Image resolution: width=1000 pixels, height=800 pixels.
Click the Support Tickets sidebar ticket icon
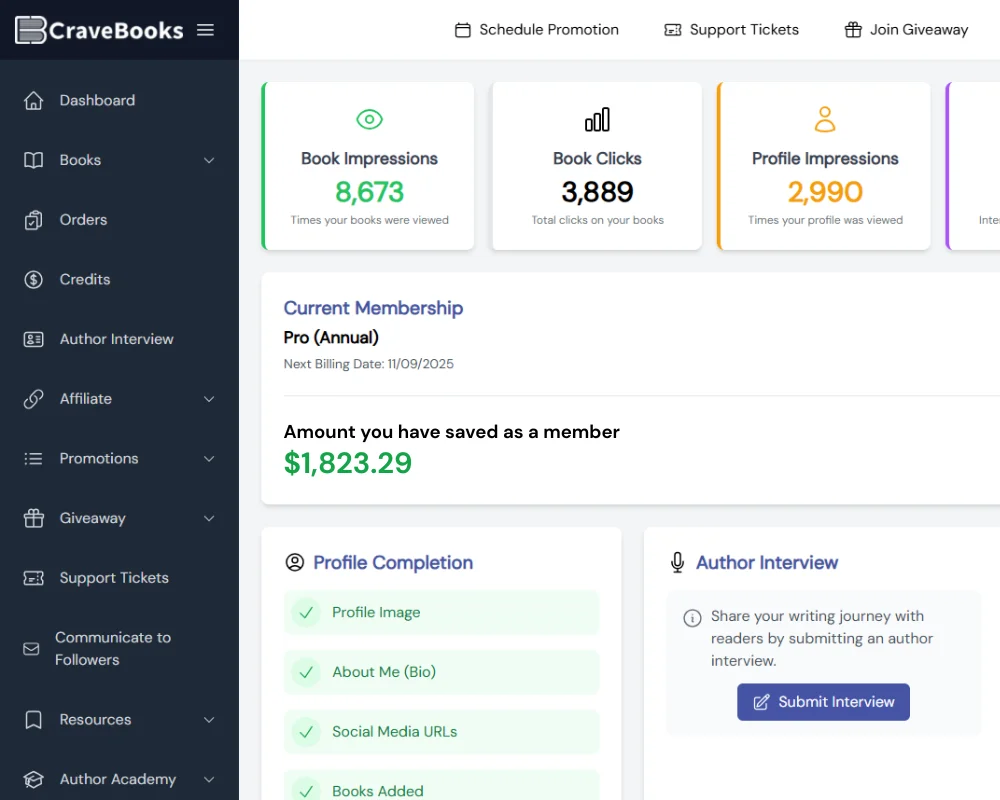(34, 578)
